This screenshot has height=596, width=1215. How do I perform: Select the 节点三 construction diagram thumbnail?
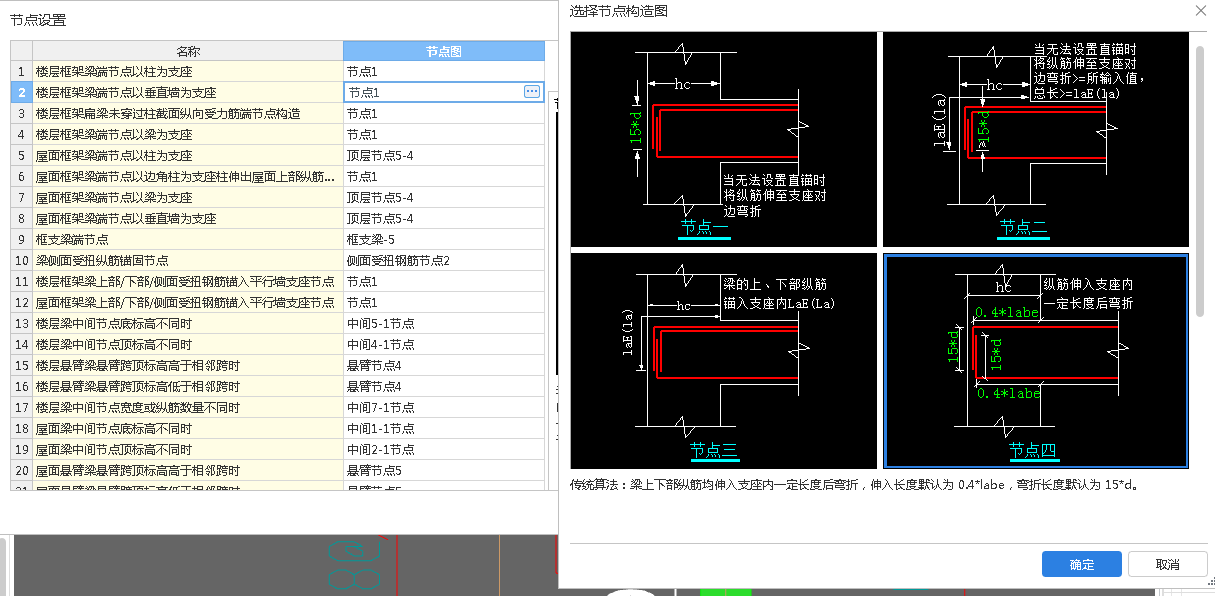[723, 360]
